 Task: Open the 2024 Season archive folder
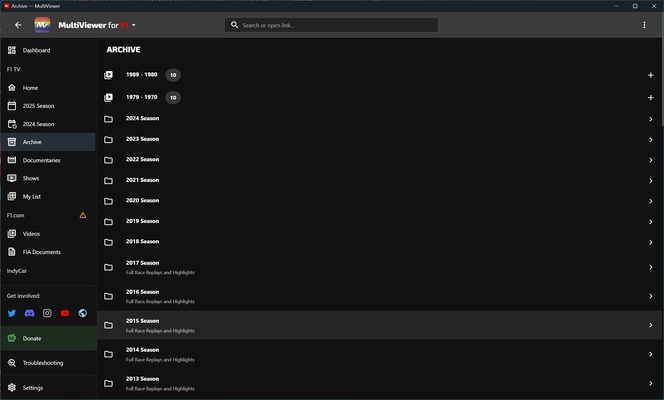pos(379,119)
